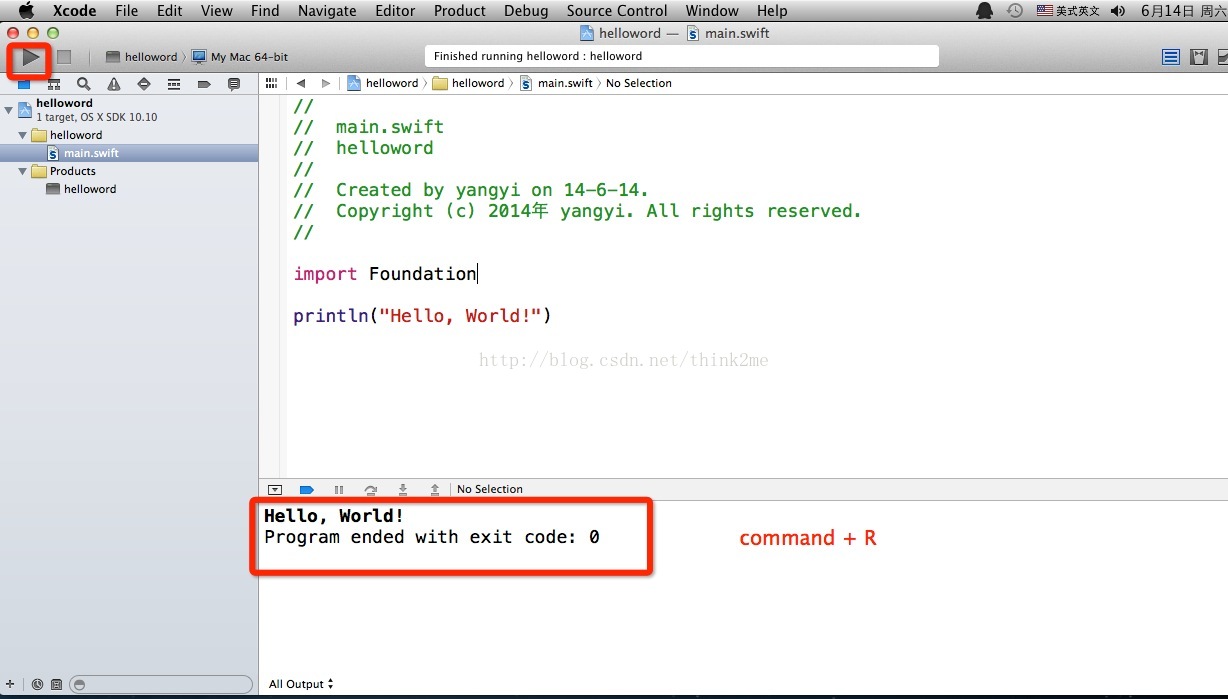
Task: Open the debug navigator
Action: point(174,84)
